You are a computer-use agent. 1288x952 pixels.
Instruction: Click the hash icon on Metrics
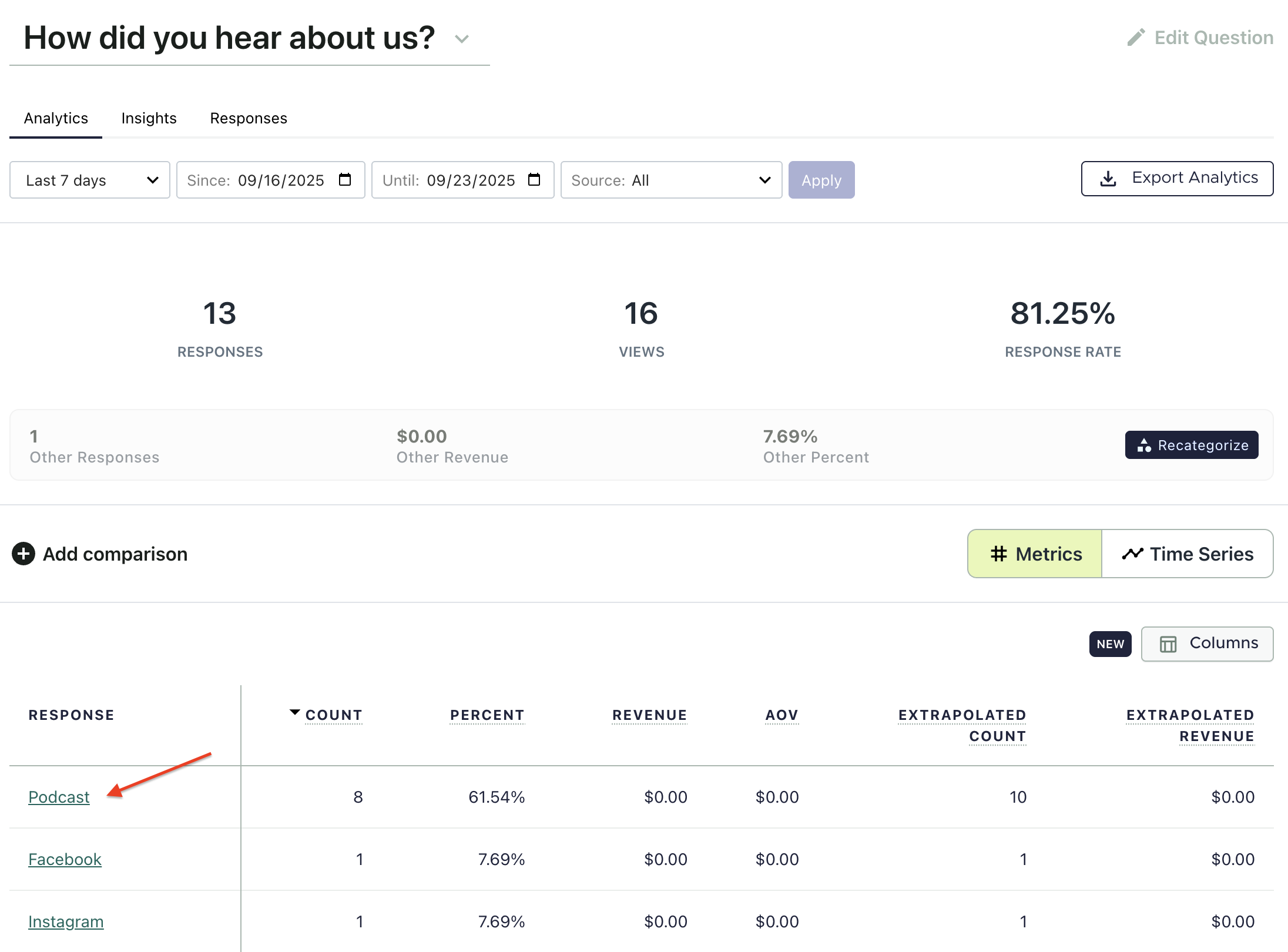[998, 554]
